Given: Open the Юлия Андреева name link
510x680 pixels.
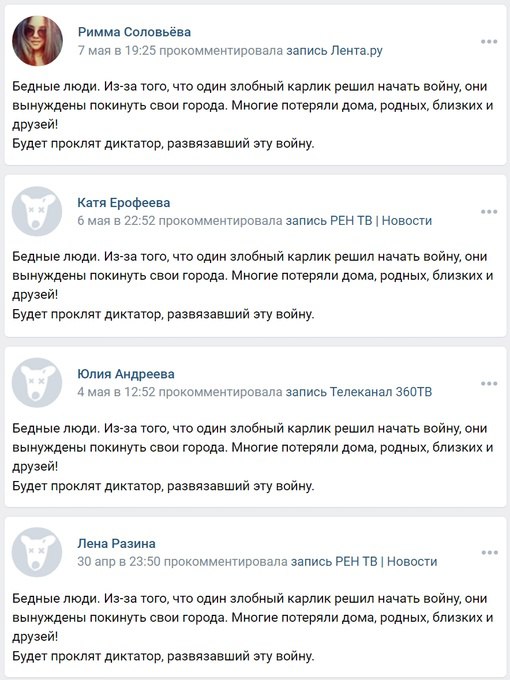Looking at the screenshot, I should coord(126,374).
